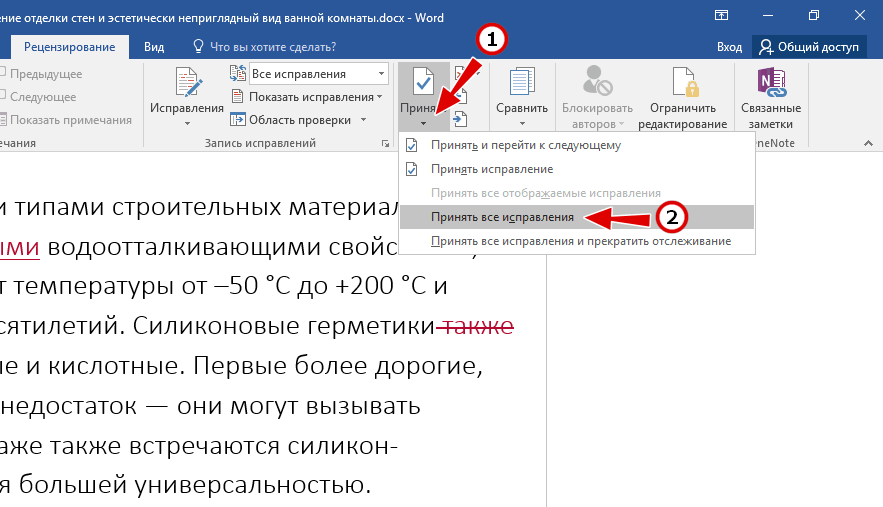
Task: Collapse the 'Принять' dropdown arrow
Action: (x=423, y=123)
